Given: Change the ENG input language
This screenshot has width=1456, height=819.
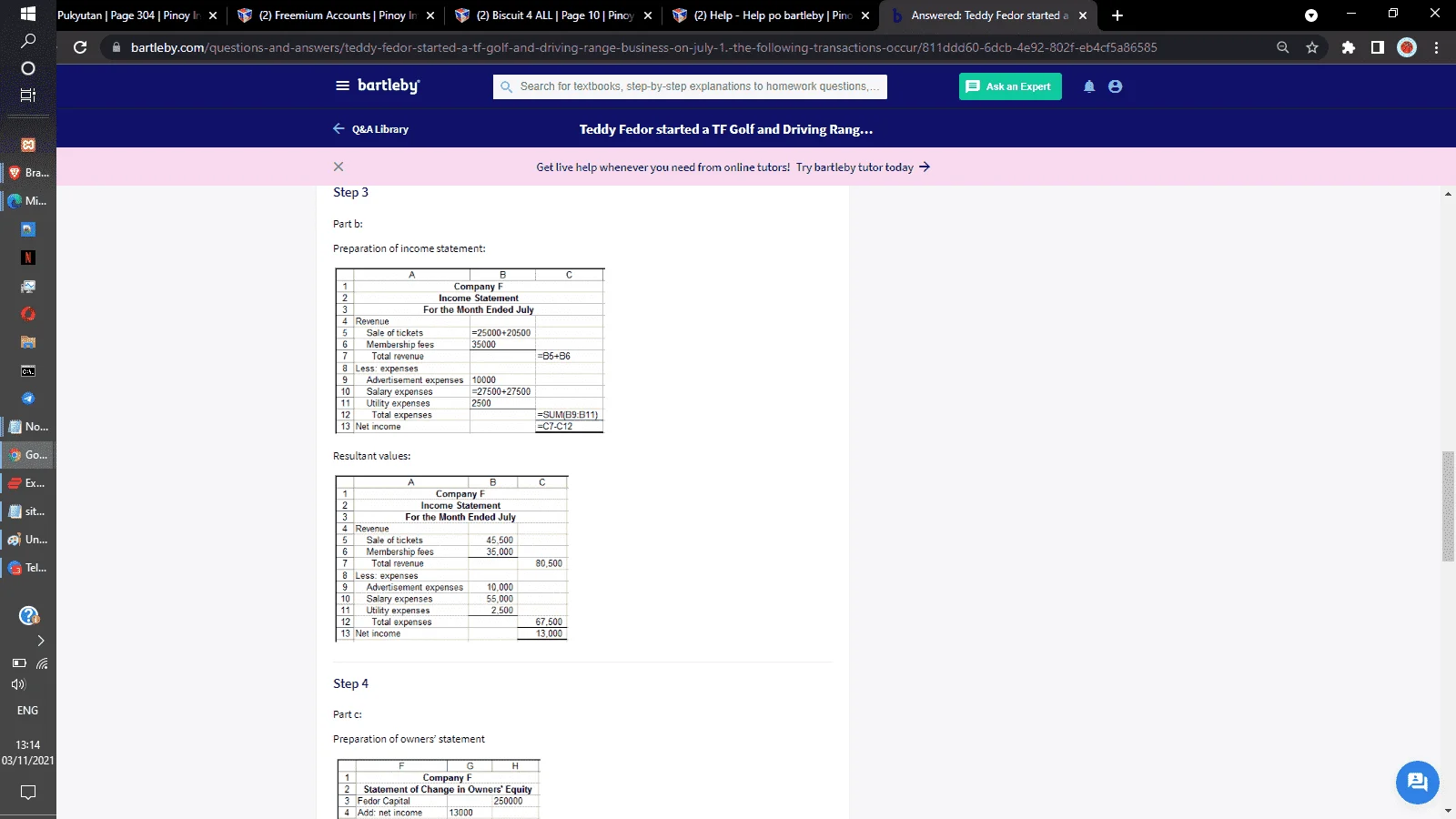Looking at the screenshot, I should (28, 711).
